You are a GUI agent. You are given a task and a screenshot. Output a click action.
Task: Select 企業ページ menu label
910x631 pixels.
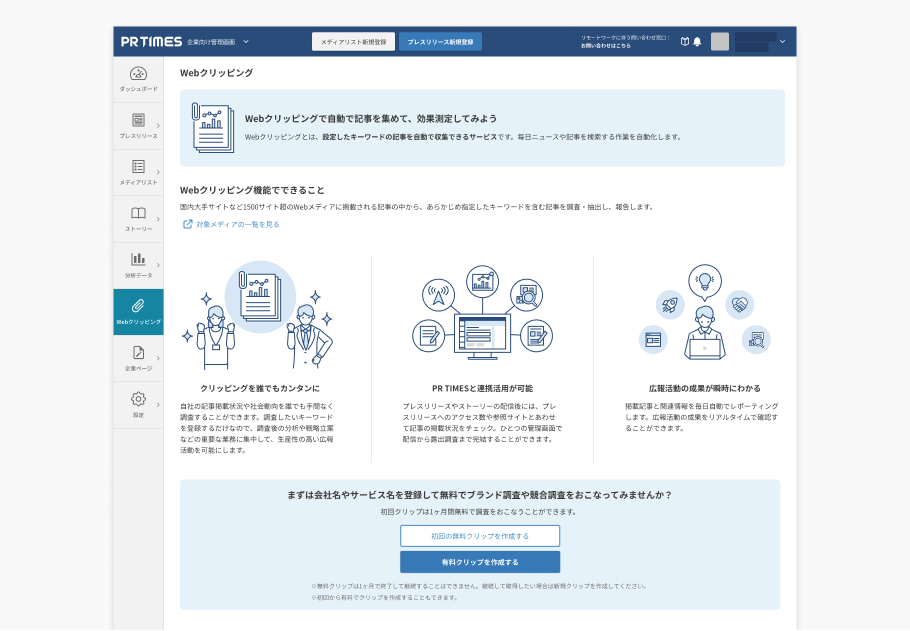[x=138, y=368]
